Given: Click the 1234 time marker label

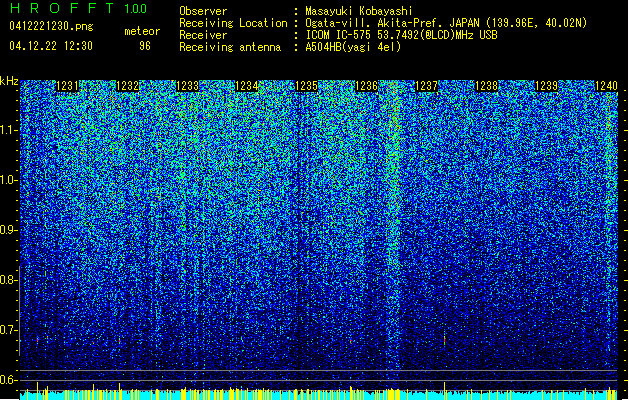Looking at the screenshot, I should [x=246, y=86].
